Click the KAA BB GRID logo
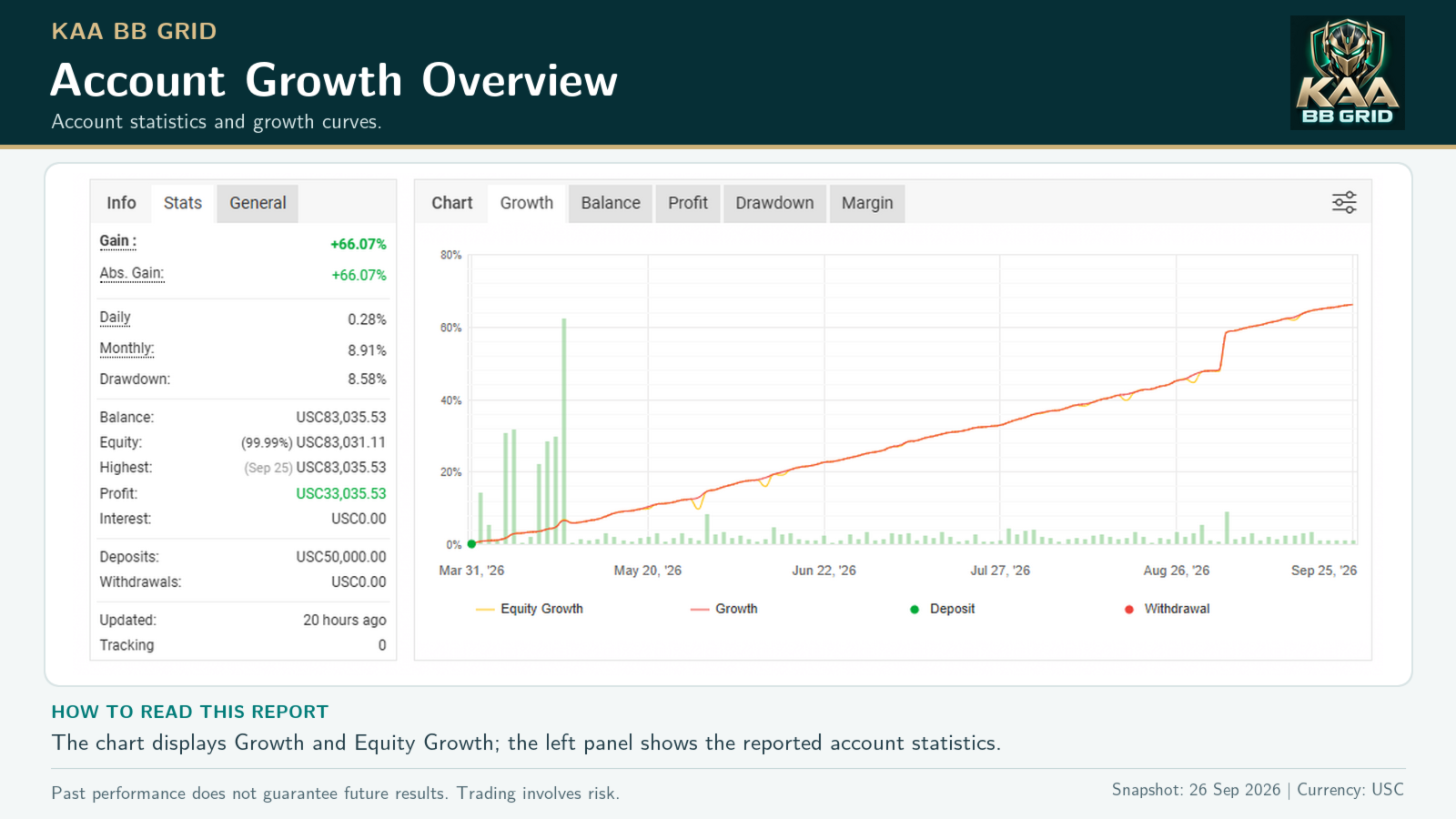The width and height of the screenshot is (1456, 819). (x=1347, y=73)
